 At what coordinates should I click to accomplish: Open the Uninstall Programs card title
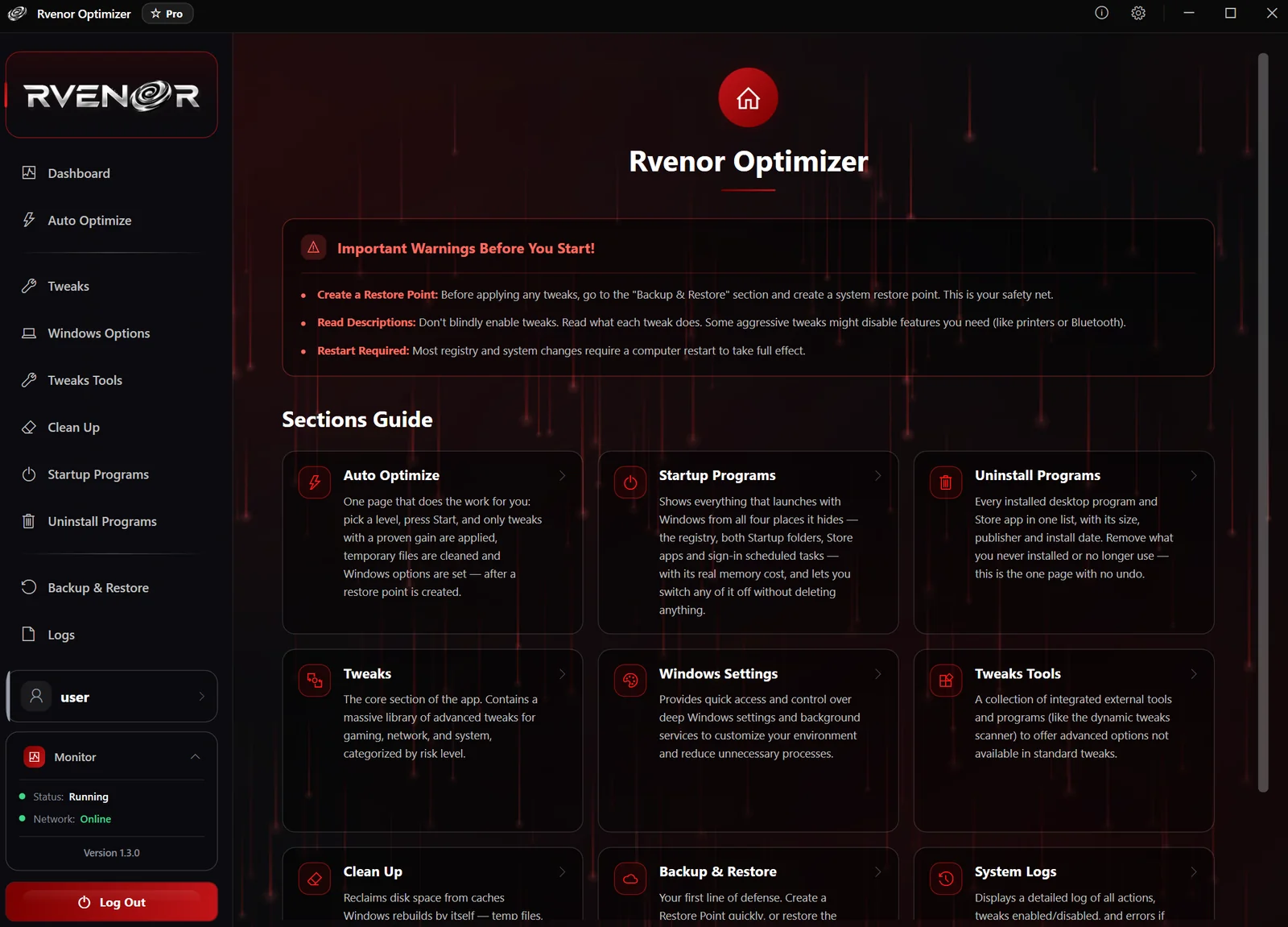pos(1037,475)
